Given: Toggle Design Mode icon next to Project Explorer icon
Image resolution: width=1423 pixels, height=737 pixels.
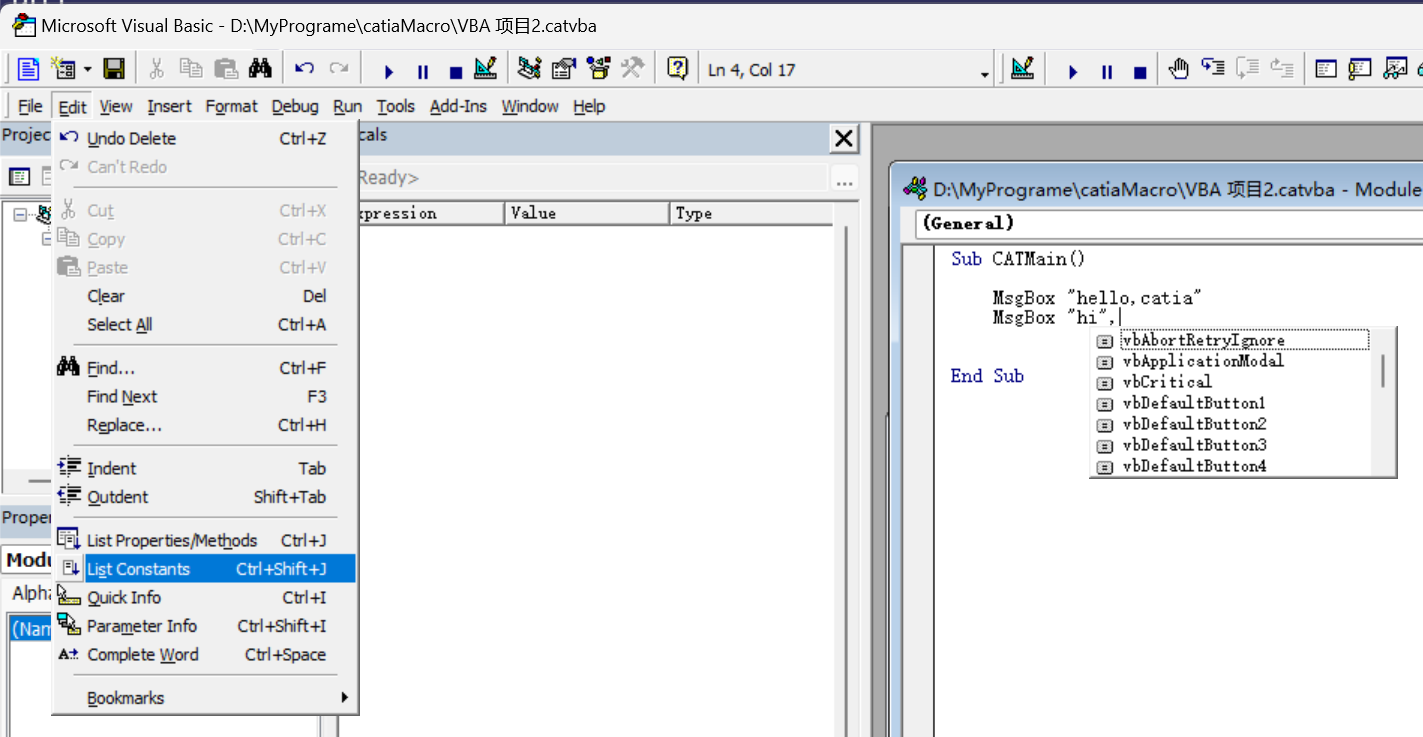Looking at the screenshot, I should [485, 69].
